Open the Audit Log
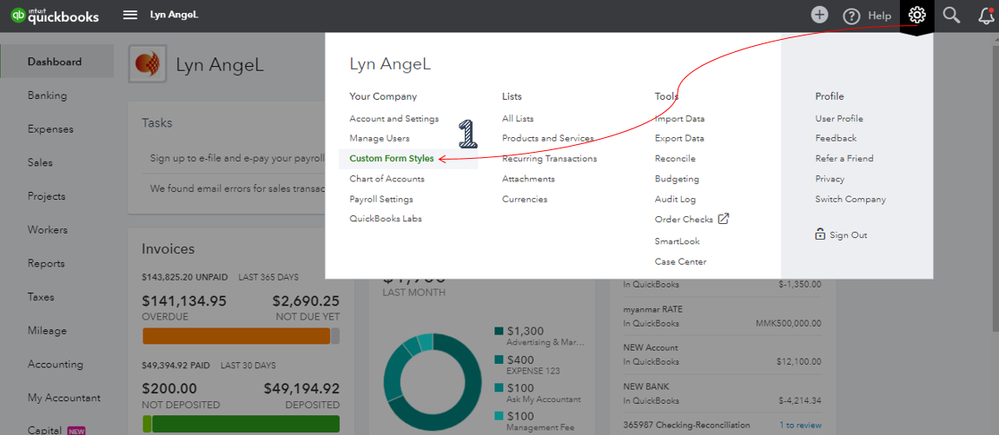This screenshot has width=999, height=435. click(675, 199)
